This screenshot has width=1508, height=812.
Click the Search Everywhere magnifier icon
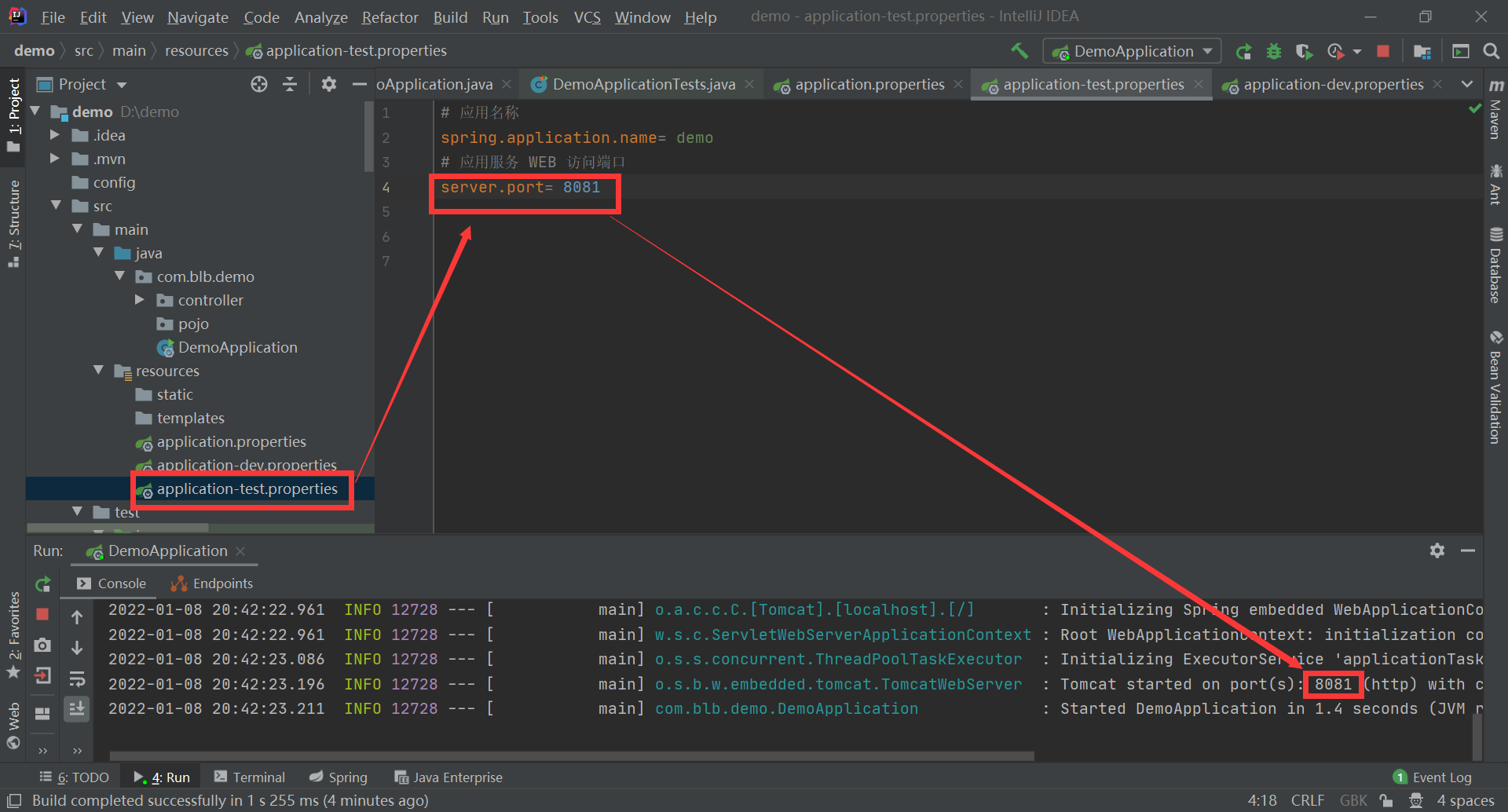click(x=1491, y=52)
